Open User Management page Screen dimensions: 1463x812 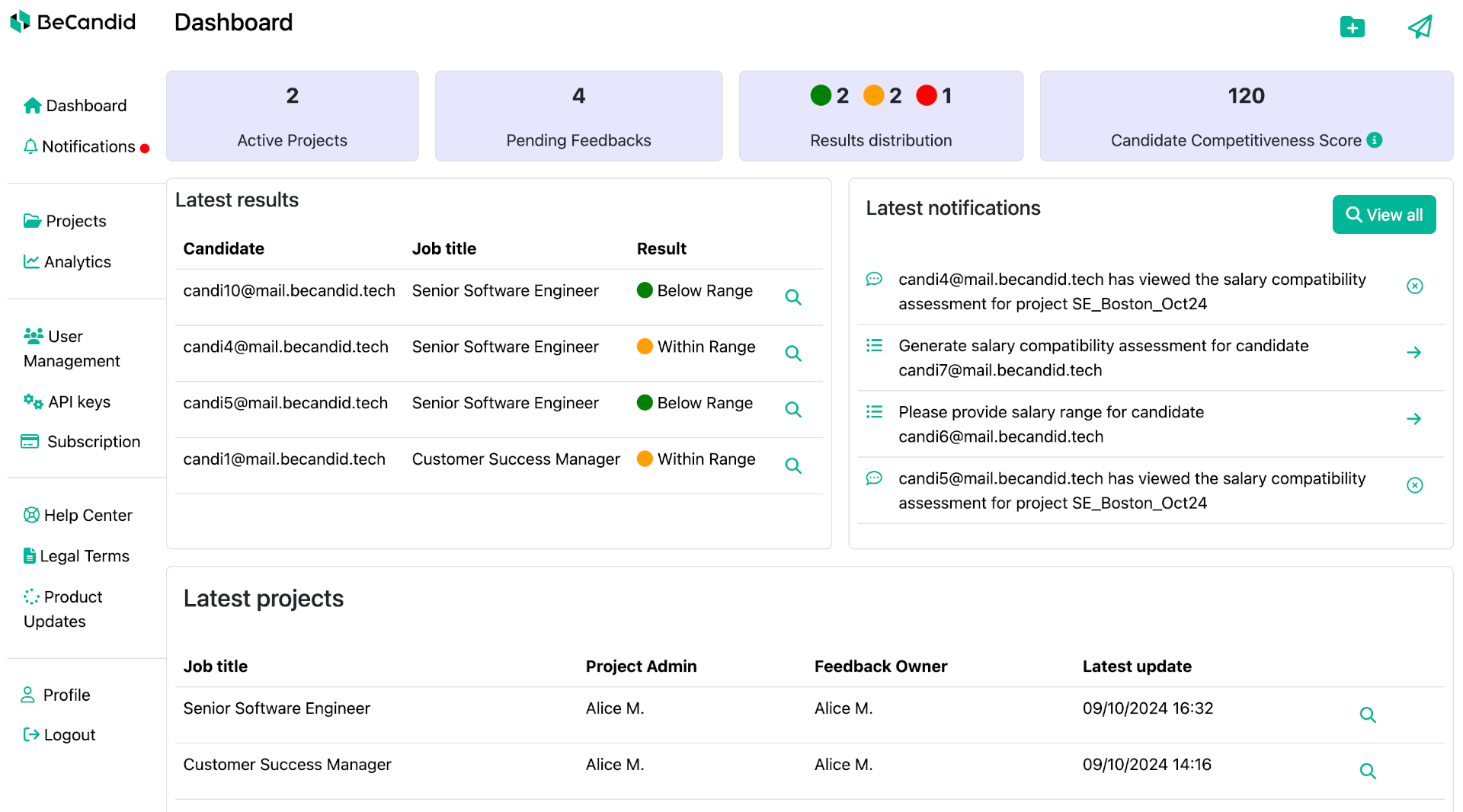coord(72,348)
